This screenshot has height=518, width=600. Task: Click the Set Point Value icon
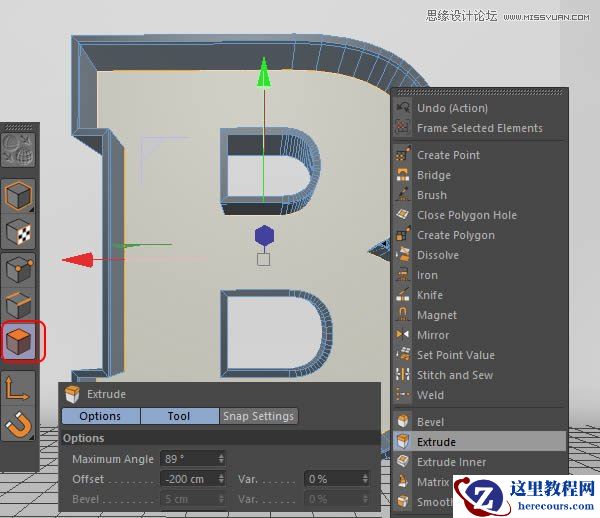coord(403,355)
